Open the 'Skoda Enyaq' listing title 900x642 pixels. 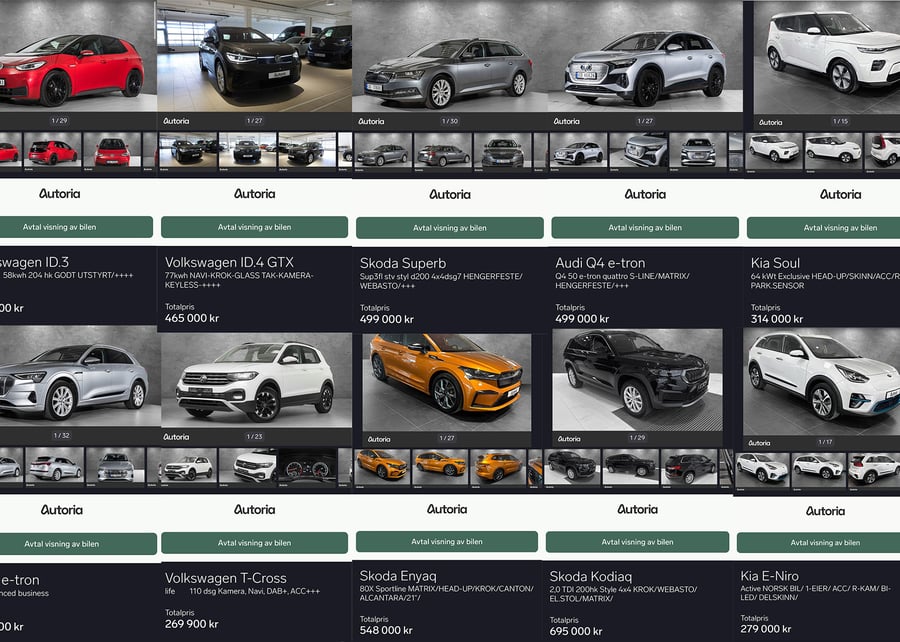pyautogui.click(x=398, y=576)
